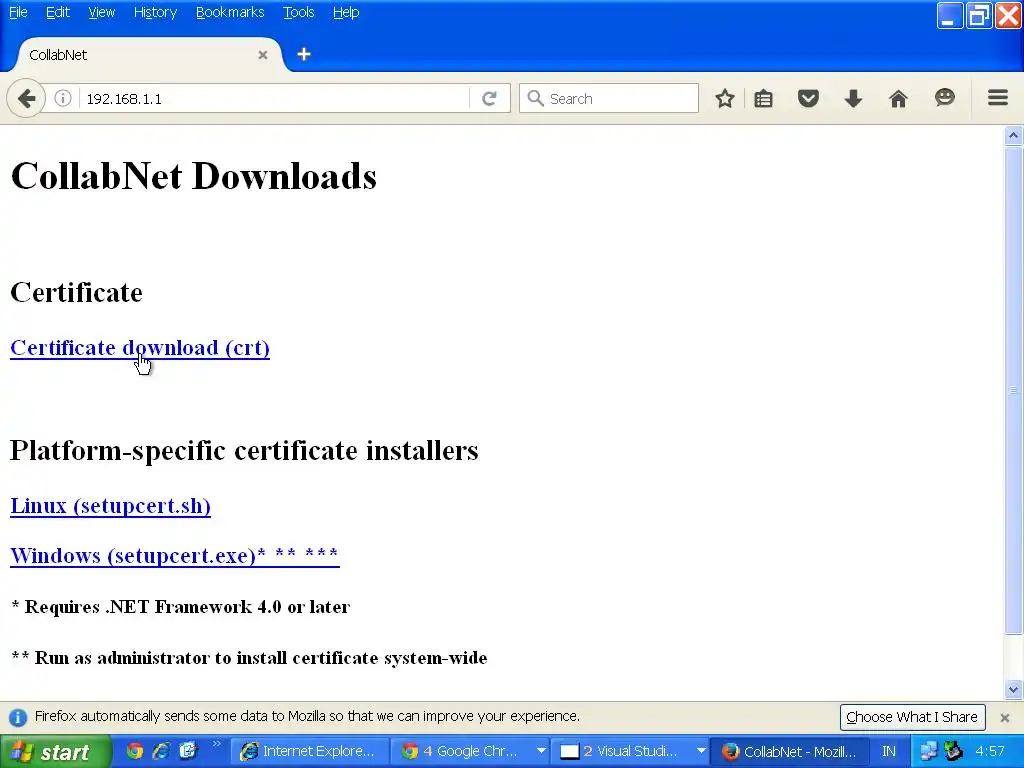1024x768 pixels.
Task: Click the vertical scrollbar thumb
Action: [1013, 390]
